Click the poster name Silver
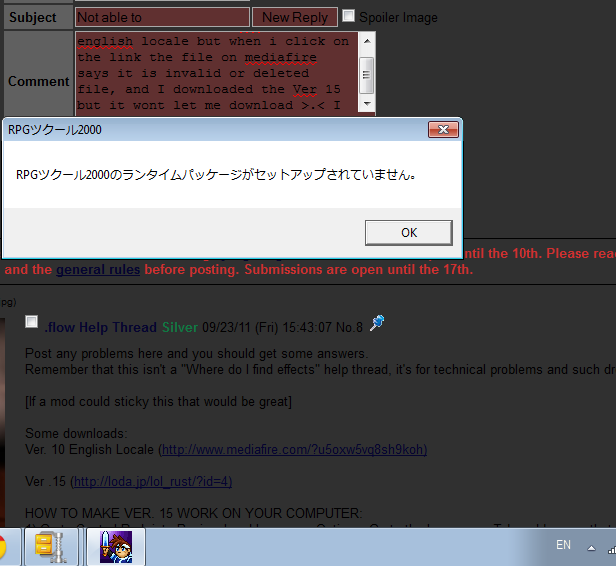The height and width of the screenshot is (566, 616). pyautogui.click(x=180, y=328)
